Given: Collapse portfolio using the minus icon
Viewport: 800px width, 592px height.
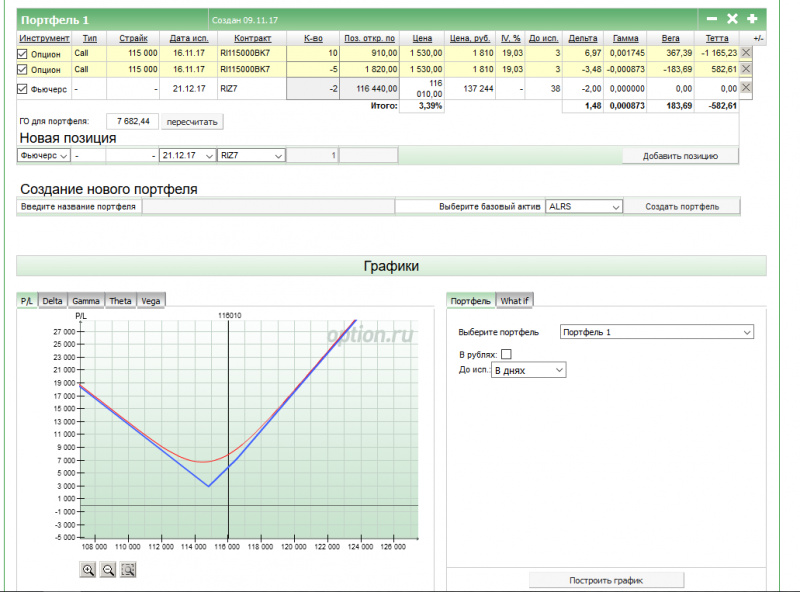Looking at the screenshot, I should coord(712,19).
